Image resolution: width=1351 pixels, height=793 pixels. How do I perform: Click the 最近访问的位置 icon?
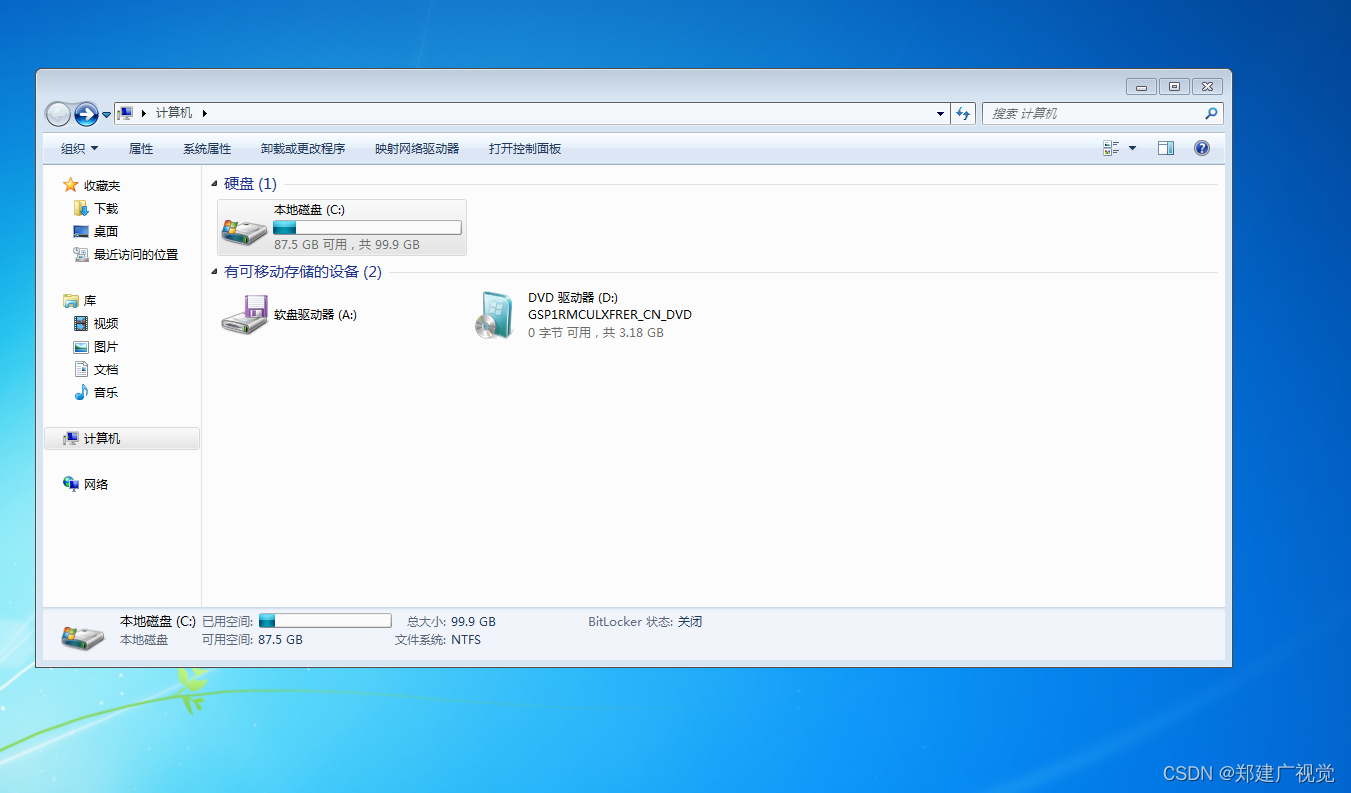[81, 255]
